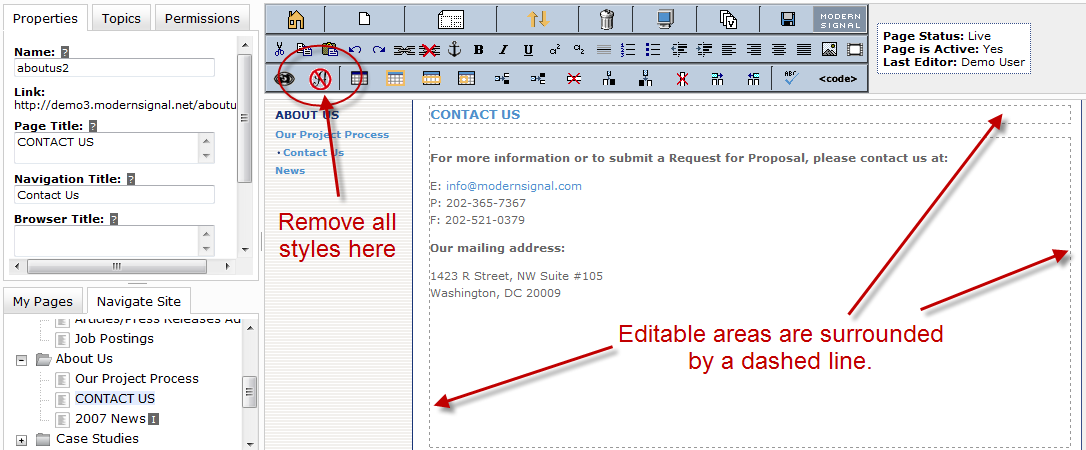Click the Insert image icon
The image size is (1086, 450).
829,49
